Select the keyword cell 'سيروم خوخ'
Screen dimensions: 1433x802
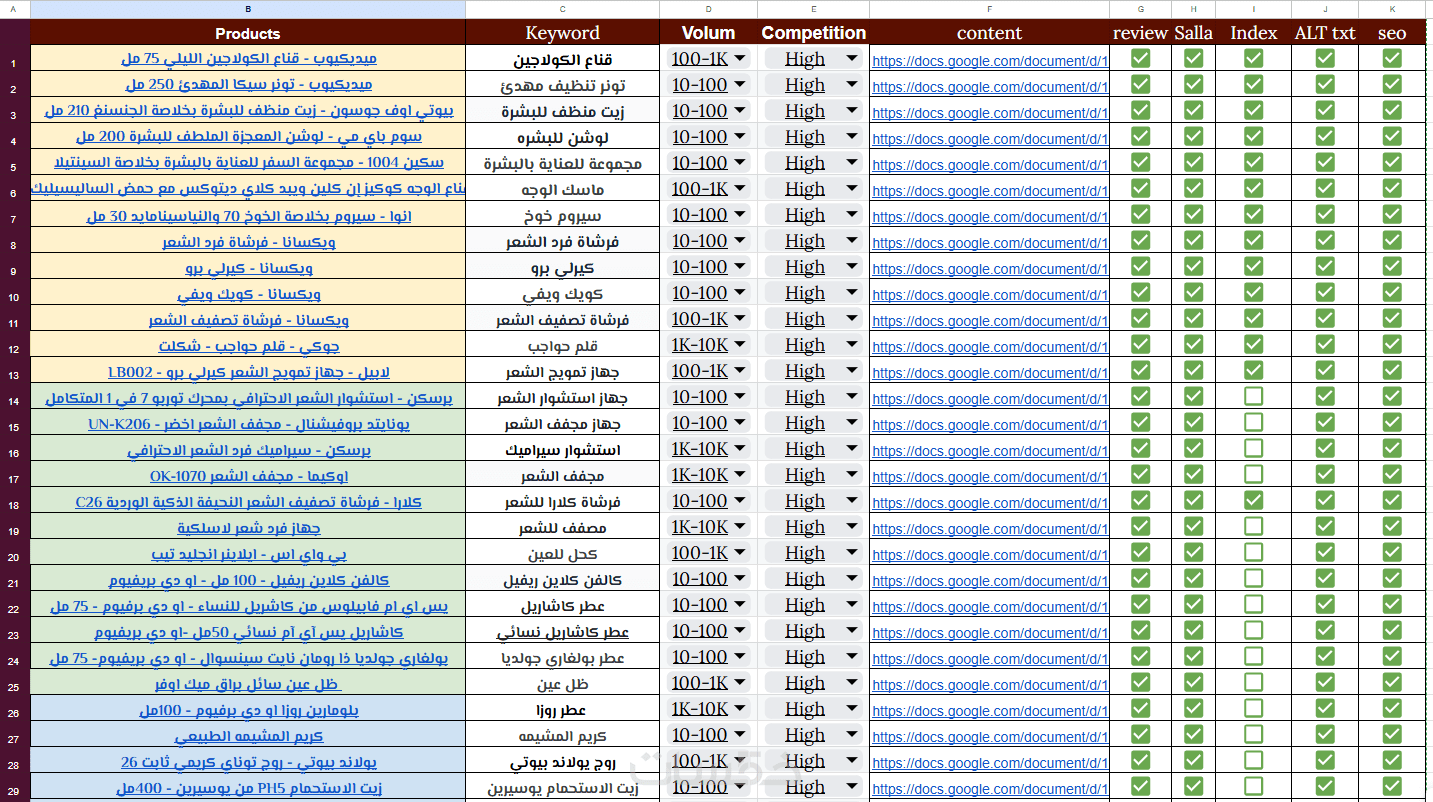click(x=562, y=215)
